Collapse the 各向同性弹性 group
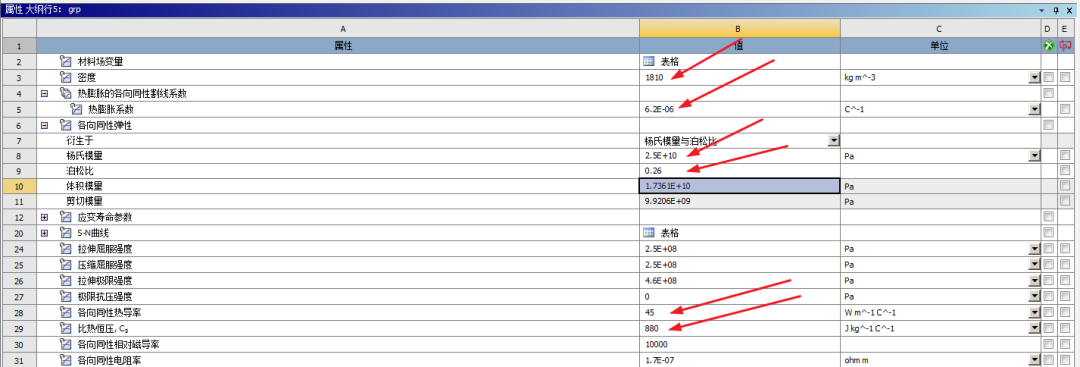 (x=45, y=125)
